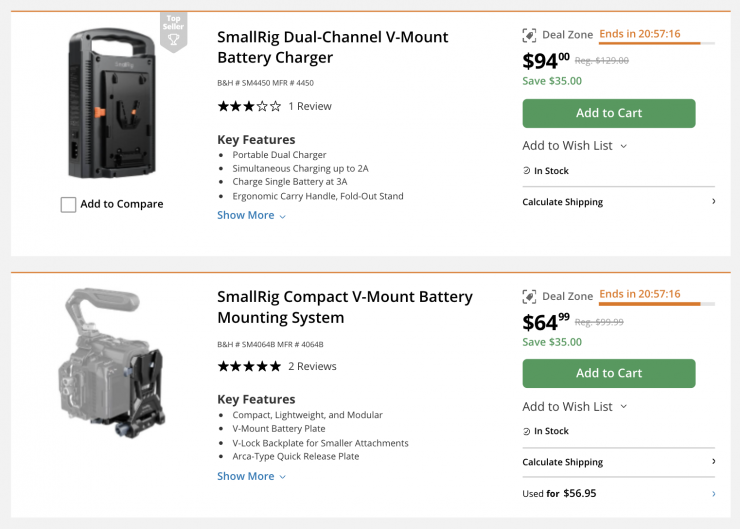740x529 pixels.
Task: Open Add to Wish List dropdown for charger
Action: point(575,146)
